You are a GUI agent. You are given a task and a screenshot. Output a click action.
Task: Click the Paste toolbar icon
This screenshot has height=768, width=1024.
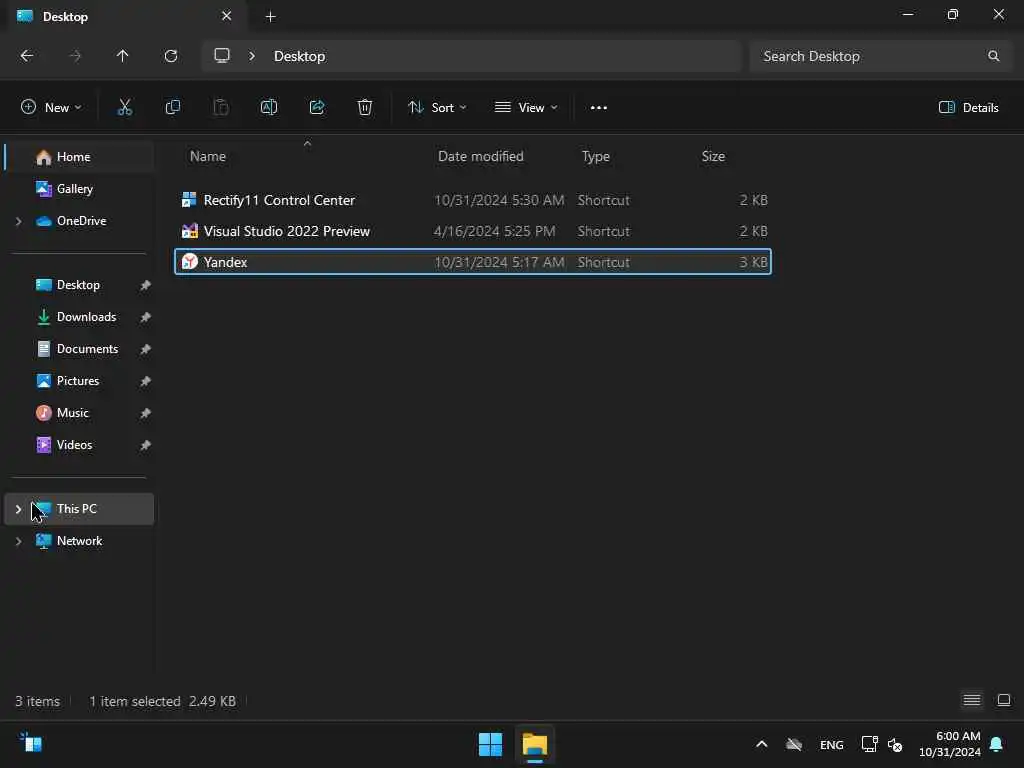[221, 108]
